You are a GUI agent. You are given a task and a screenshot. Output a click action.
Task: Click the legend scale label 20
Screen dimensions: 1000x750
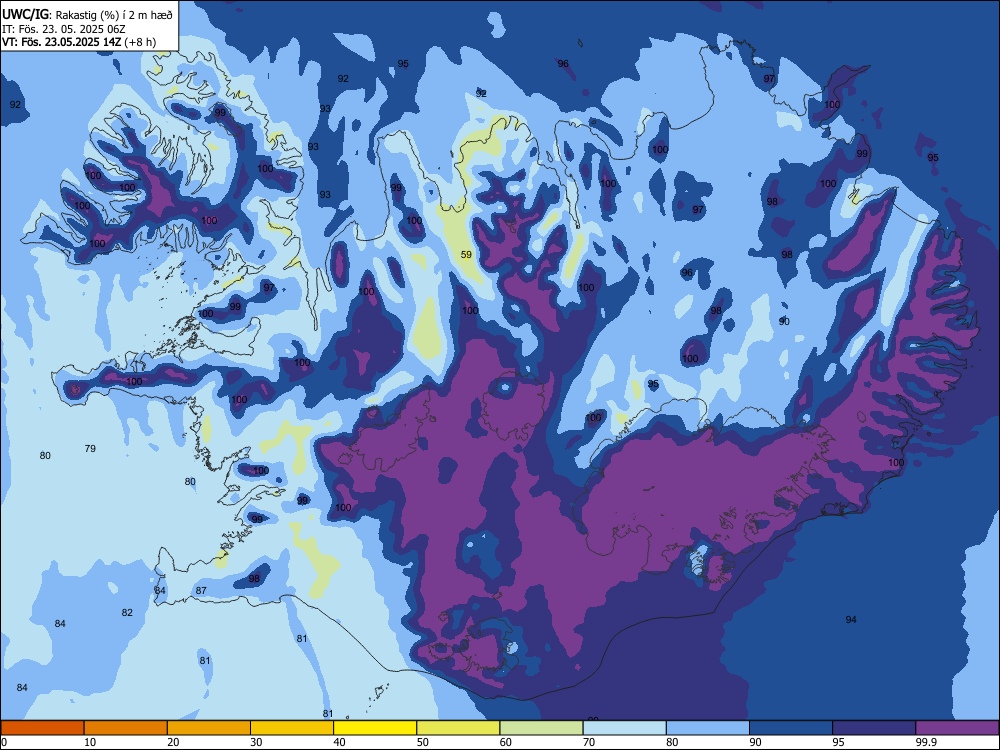[173, 742]
